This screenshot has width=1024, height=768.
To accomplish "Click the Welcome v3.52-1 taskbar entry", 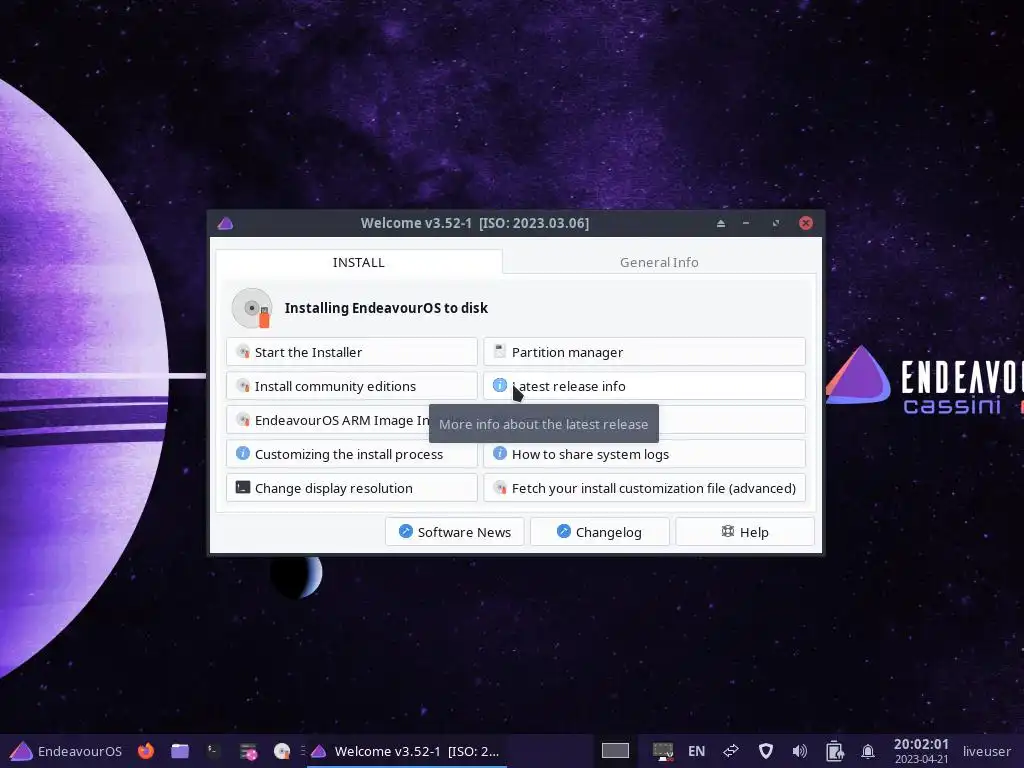I will click(406, 751).
